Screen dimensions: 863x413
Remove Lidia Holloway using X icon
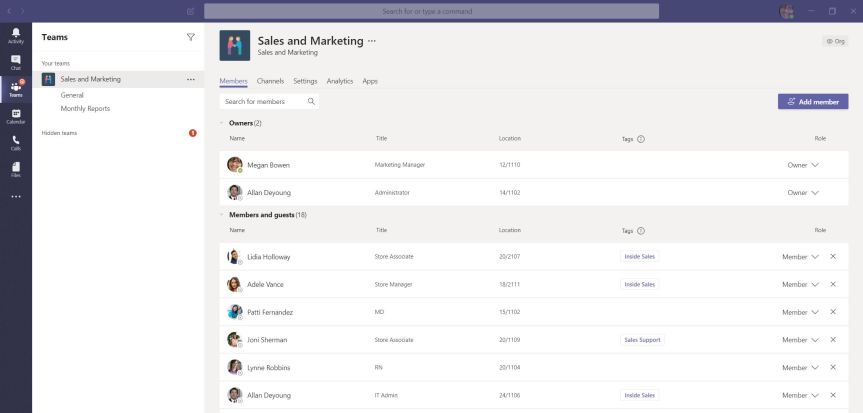[x=833, y=257]
